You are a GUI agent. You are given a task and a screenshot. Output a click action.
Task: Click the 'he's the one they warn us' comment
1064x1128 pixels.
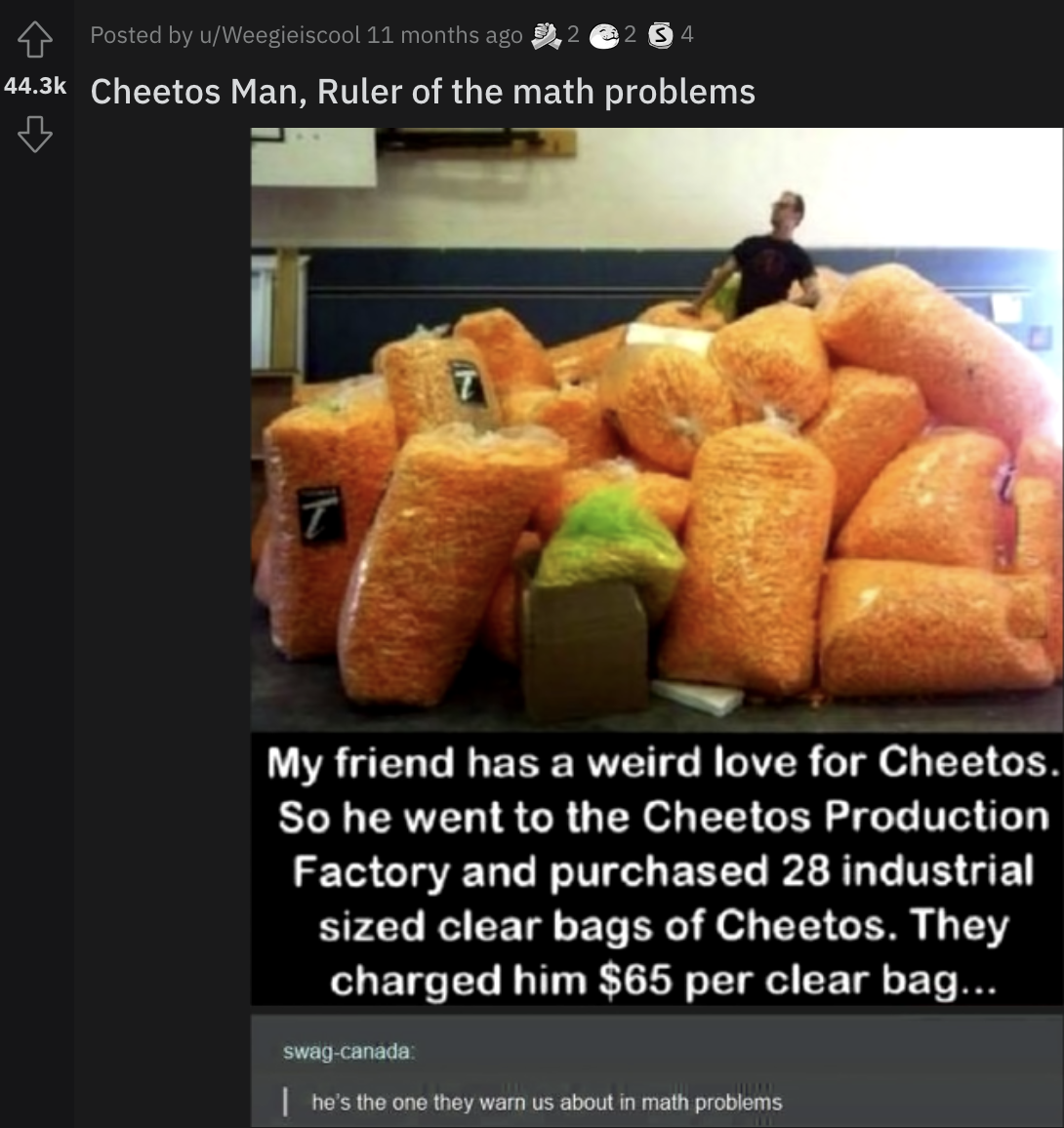click(x=547, y=1102)
